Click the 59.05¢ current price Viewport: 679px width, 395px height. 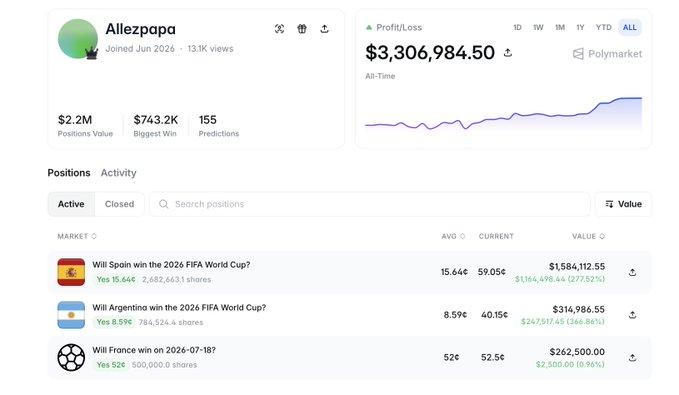click(491, 272)
